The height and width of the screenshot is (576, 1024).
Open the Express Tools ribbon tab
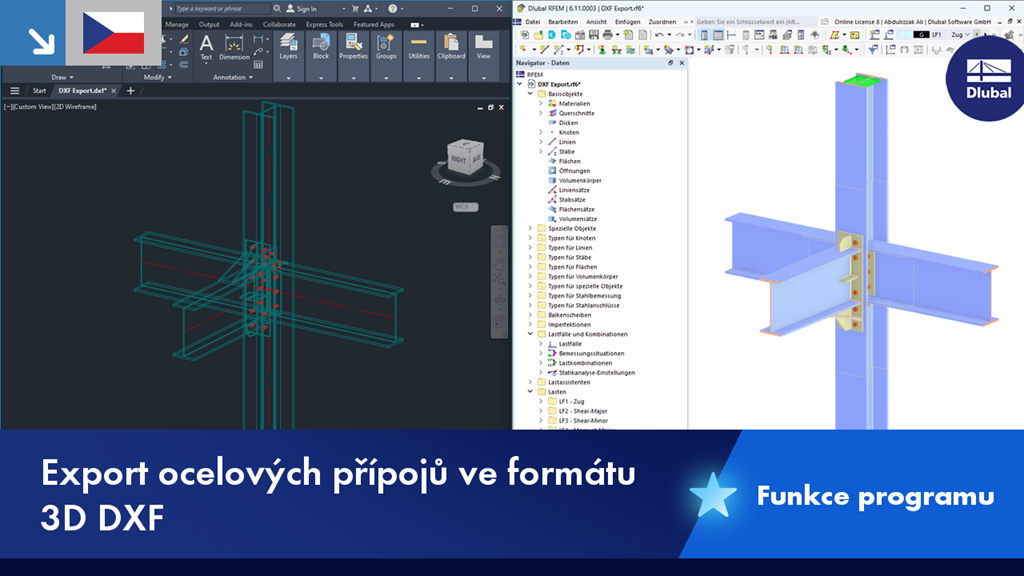325,24
